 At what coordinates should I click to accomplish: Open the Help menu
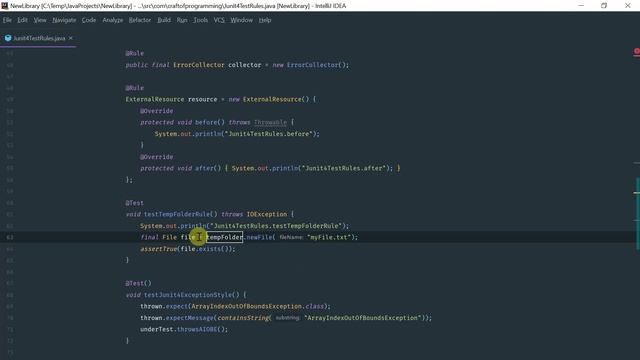265,20
